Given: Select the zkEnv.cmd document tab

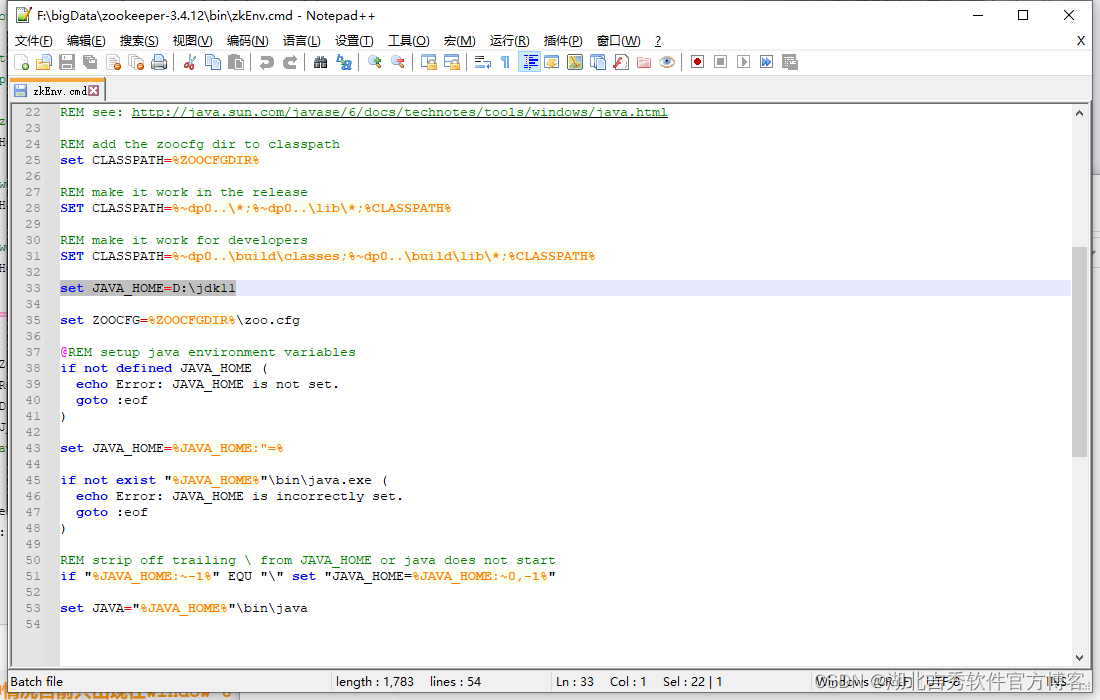Looking at the screenshot, I should click(x=56, y=90).
